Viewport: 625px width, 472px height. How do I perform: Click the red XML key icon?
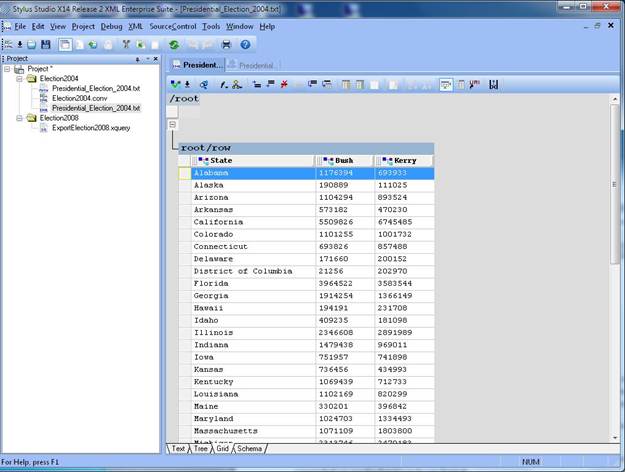click(474, 85)
